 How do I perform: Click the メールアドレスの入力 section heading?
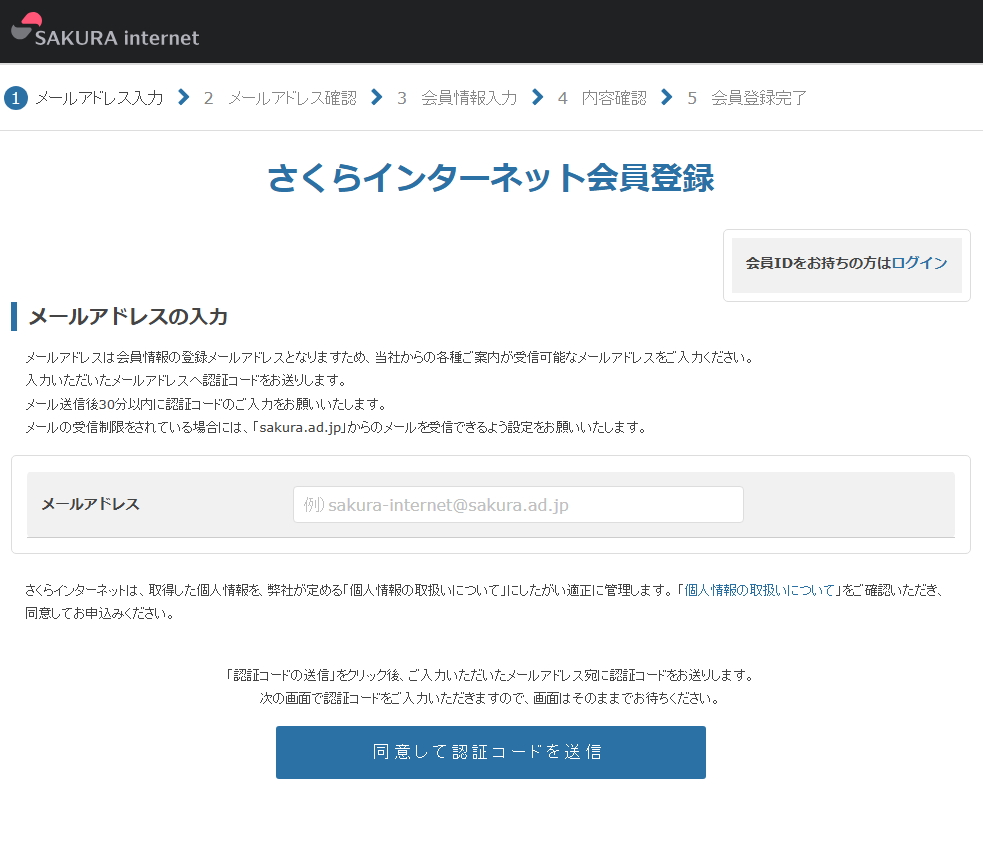pos(128,317)
